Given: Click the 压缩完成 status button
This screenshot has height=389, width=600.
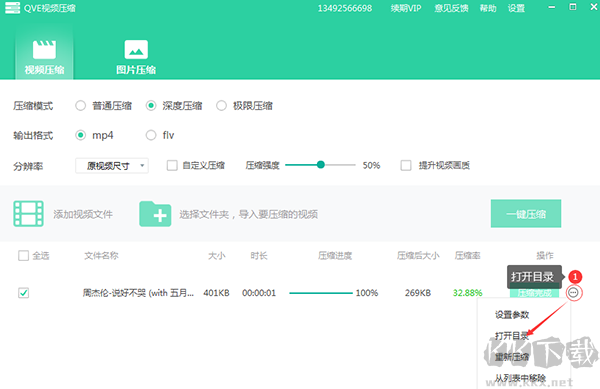Looking at the screenshot, I should [x=534, y=293].
